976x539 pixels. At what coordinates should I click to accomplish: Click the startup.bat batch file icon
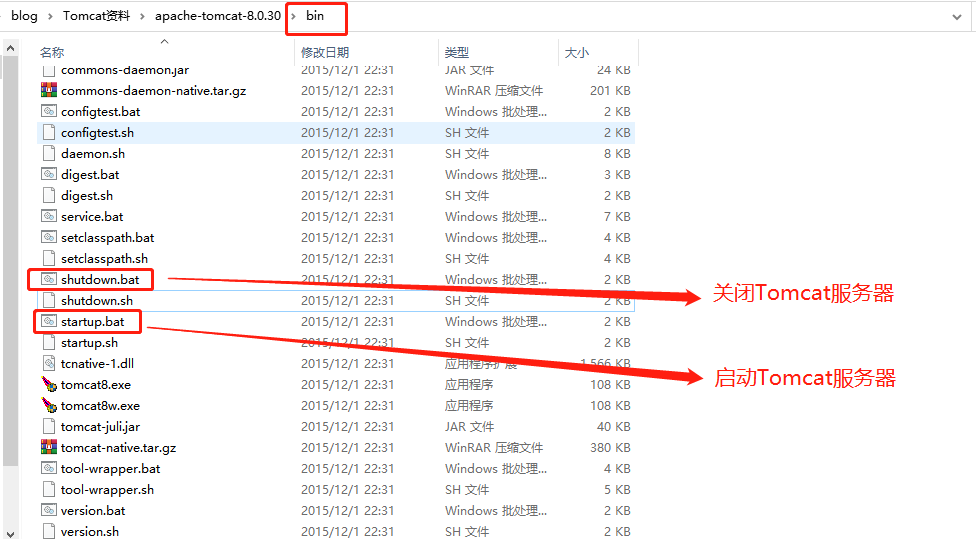[x=49, y=321]
